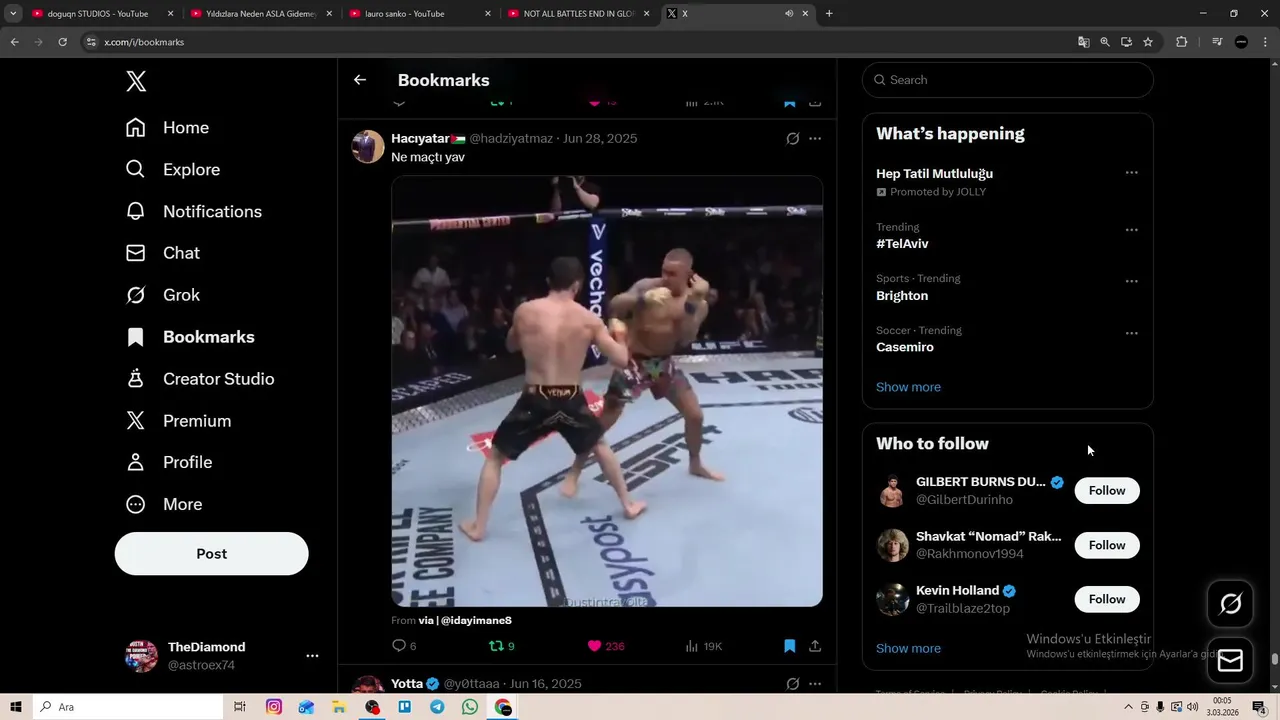Switch to NOT ALL BATTLES END tab
This screenshot has height=720, width=1280.
pyautogui.click(x=580, y=14)
